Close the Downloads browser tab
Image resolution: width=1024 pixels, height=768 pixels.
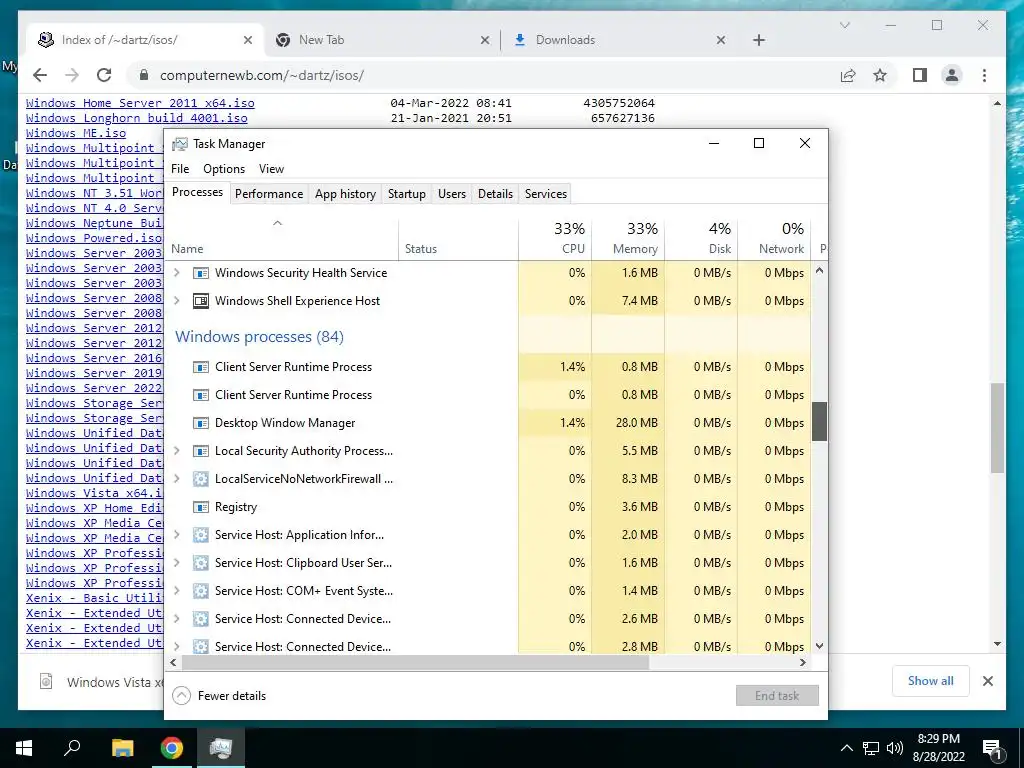click(x=720, y=40)
